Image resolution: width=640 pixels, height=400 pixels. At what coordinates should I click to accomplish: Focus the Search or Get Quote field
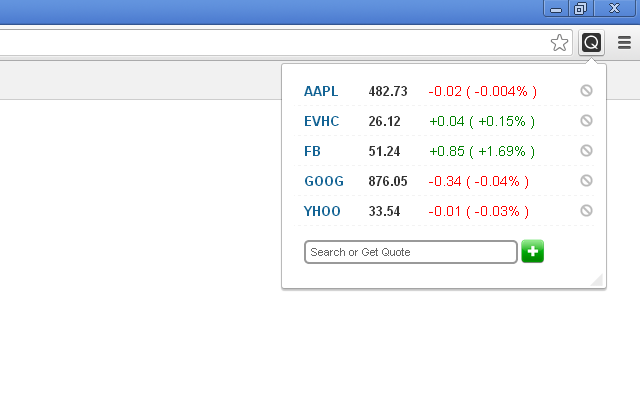click(x=411, y=252)
